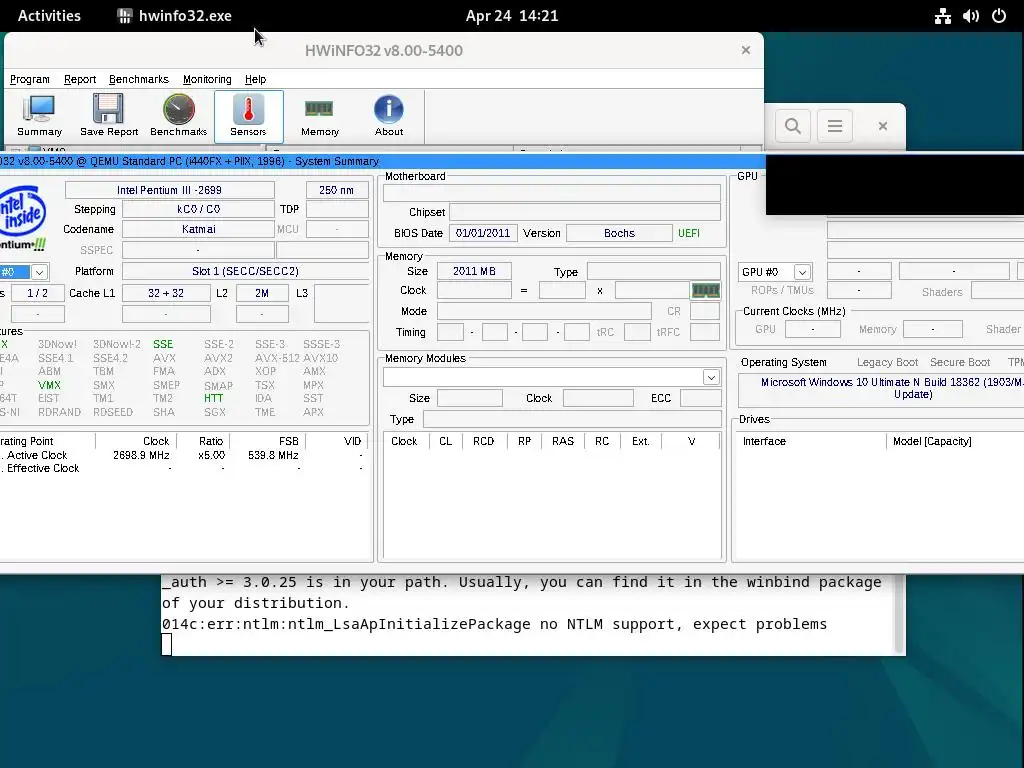Open the Help menu
The image size is (1024, 768).
(255, 79)
